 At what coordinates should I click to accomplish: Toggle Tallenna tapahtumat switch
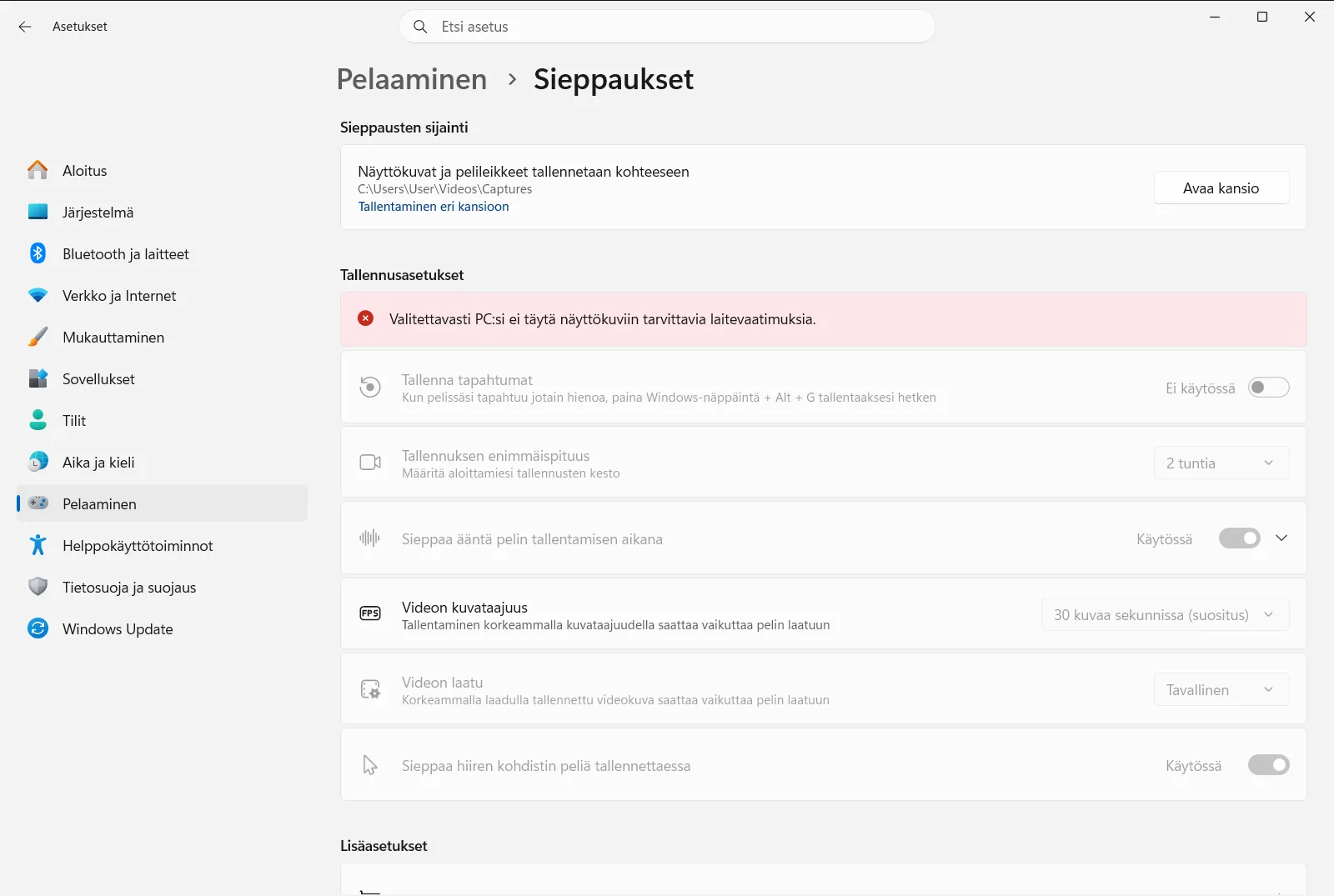(x=1268, y=388)
